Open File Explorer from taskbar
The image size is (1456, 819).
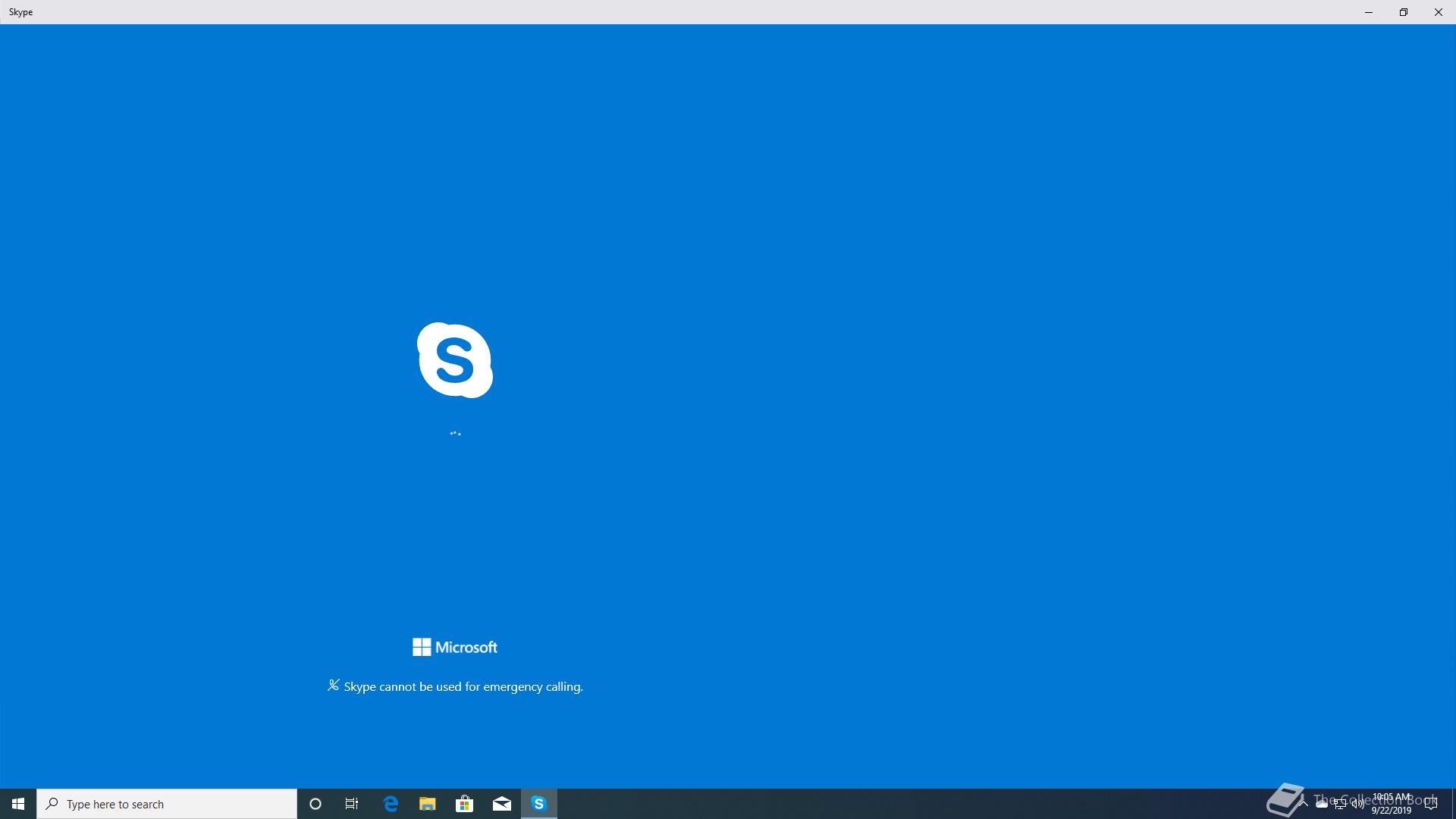[428, 804]
